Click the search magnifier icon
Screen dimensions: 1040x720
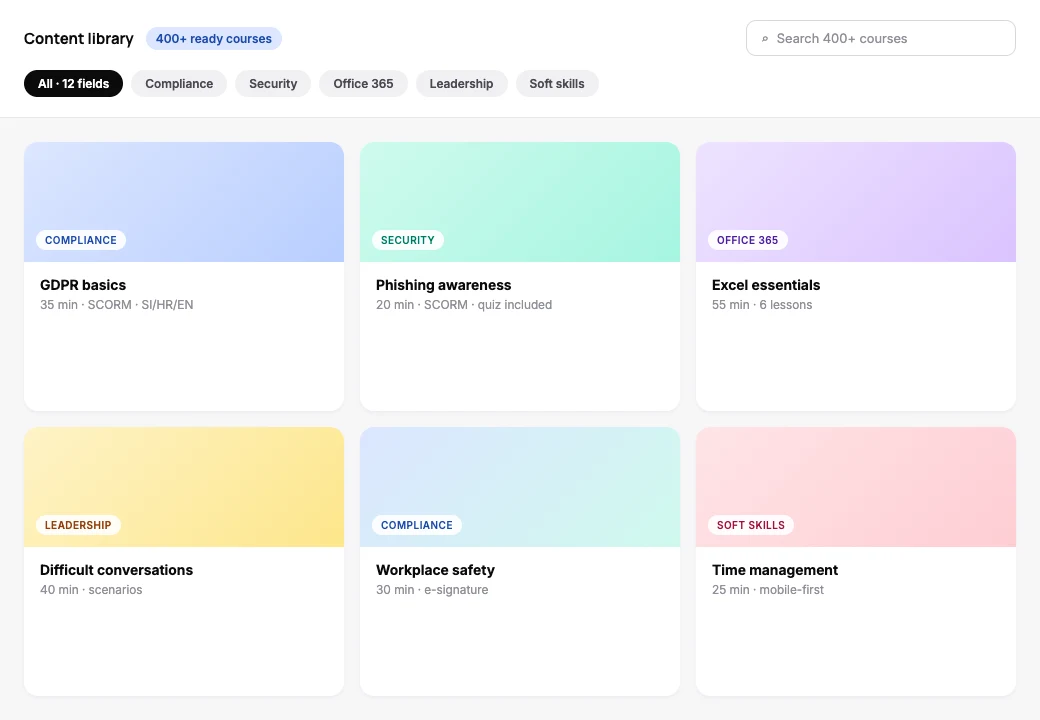(765, 39)
